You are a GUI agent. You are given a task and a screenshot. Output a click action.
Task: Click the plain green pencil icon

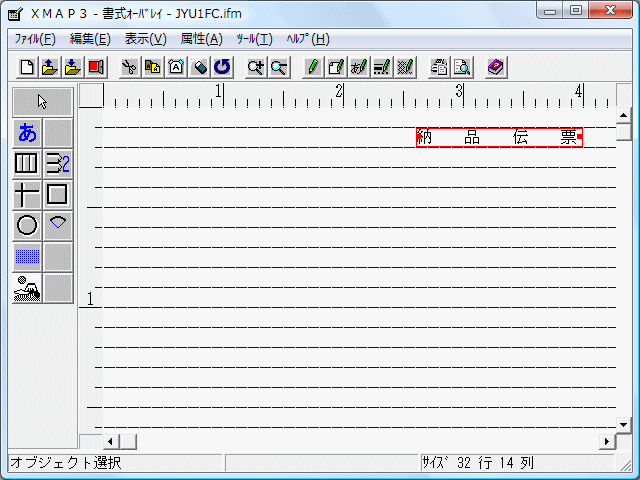313,67
